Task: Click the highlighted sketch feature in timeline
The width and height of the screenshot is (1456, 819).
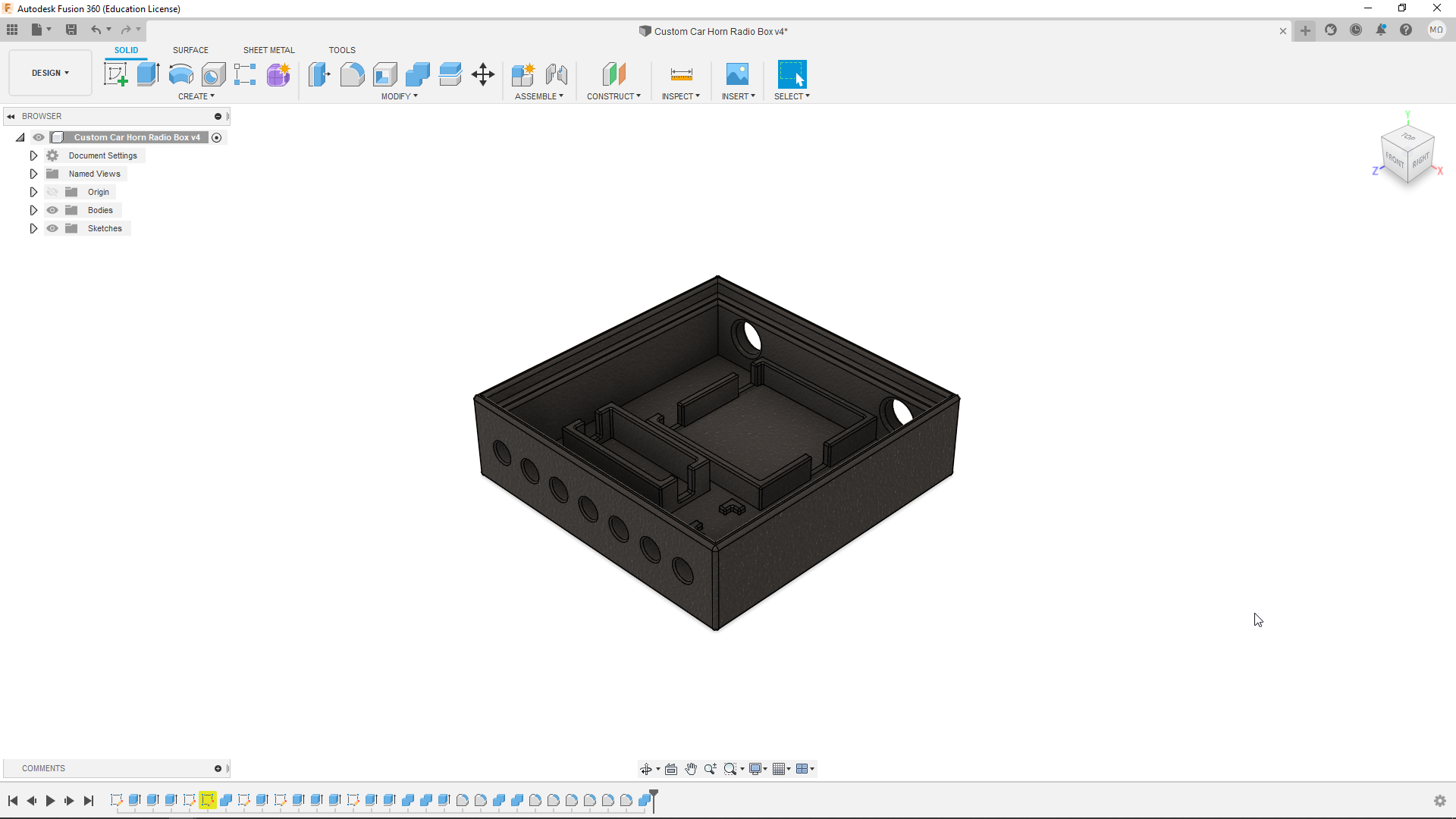Action: coord(207,800)
